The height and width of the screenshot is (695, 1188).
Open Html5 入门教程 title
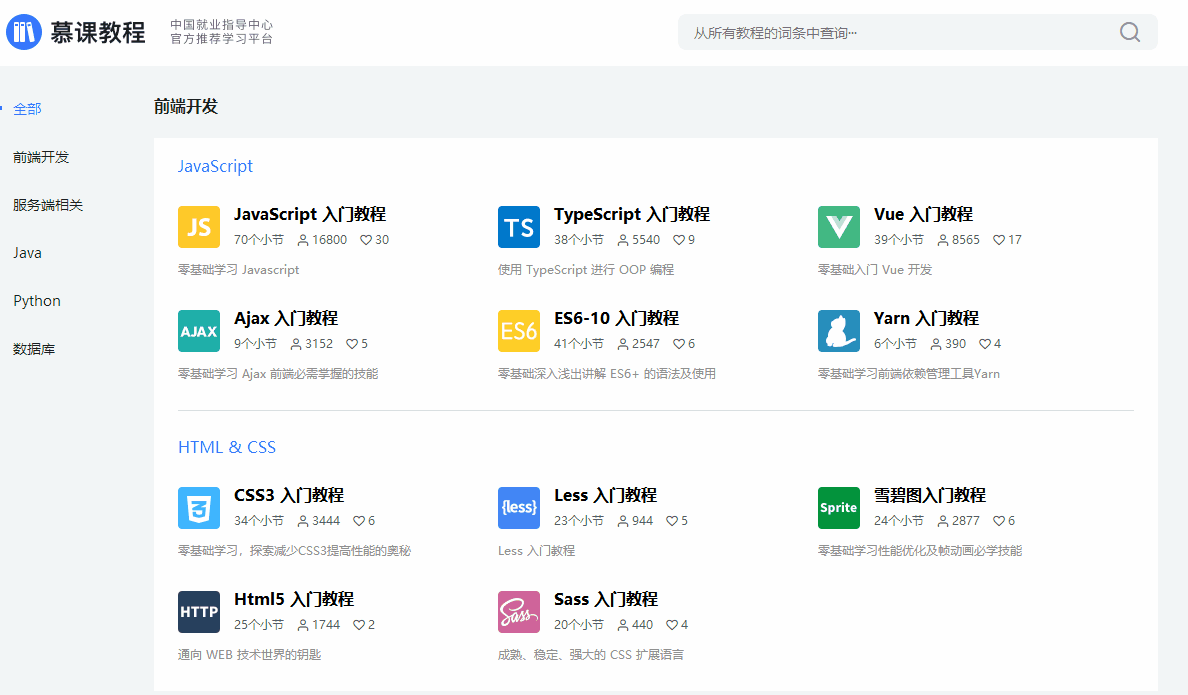coord(294,600)
